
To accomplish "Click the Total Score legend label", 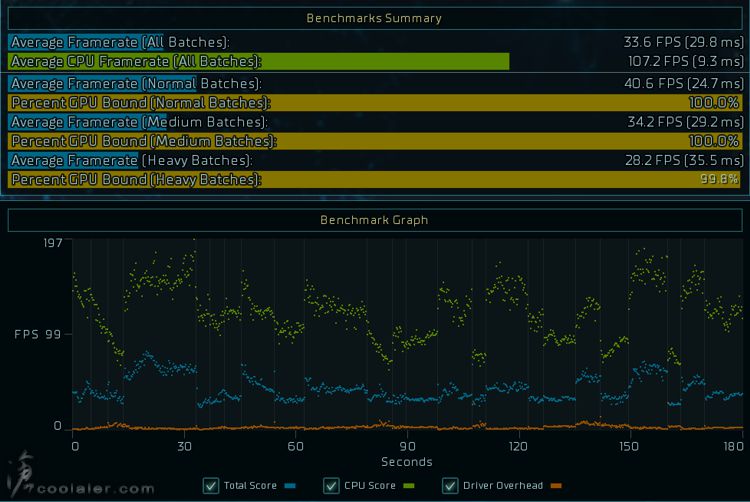I will click(x=250, y=486).
